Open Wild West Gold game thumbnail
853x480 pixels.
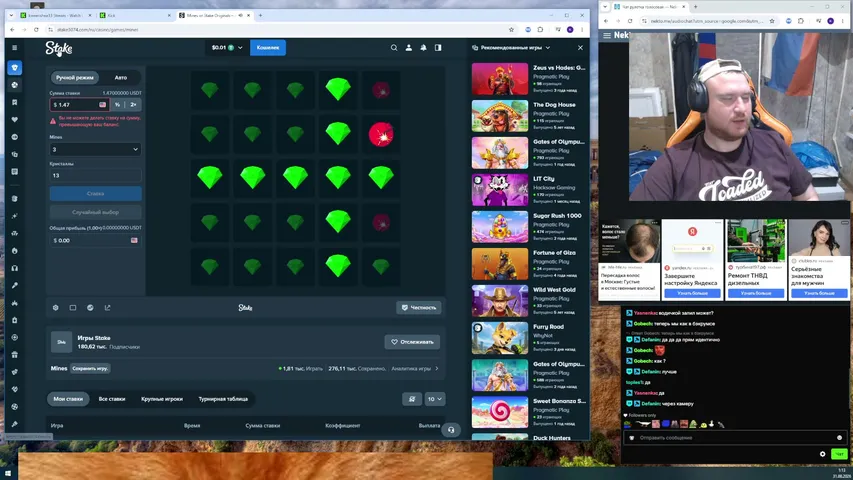[500, 301]
